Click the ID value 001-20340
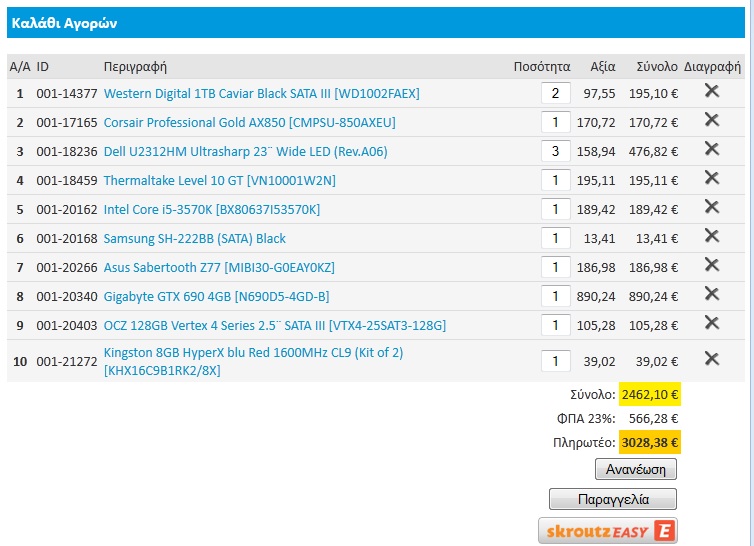Viewport: 754px width, 546px height. [x=67, y=296]
